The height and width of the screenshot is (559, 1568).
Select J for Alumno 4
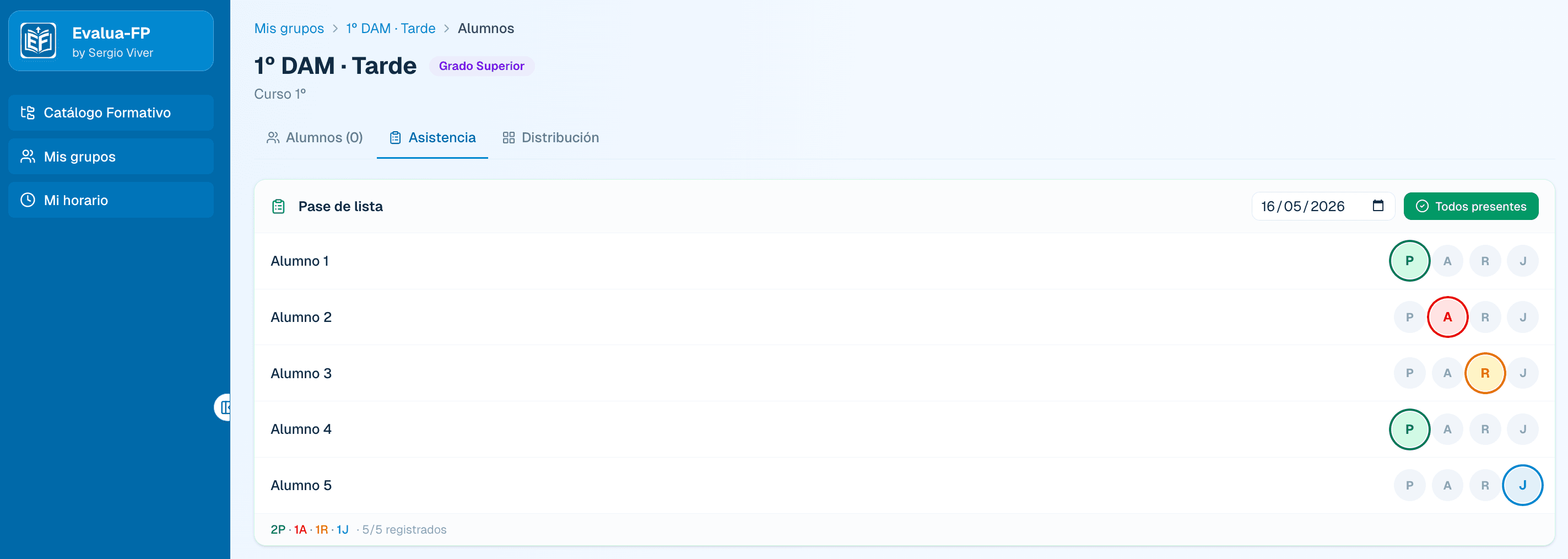(1522, 429)
